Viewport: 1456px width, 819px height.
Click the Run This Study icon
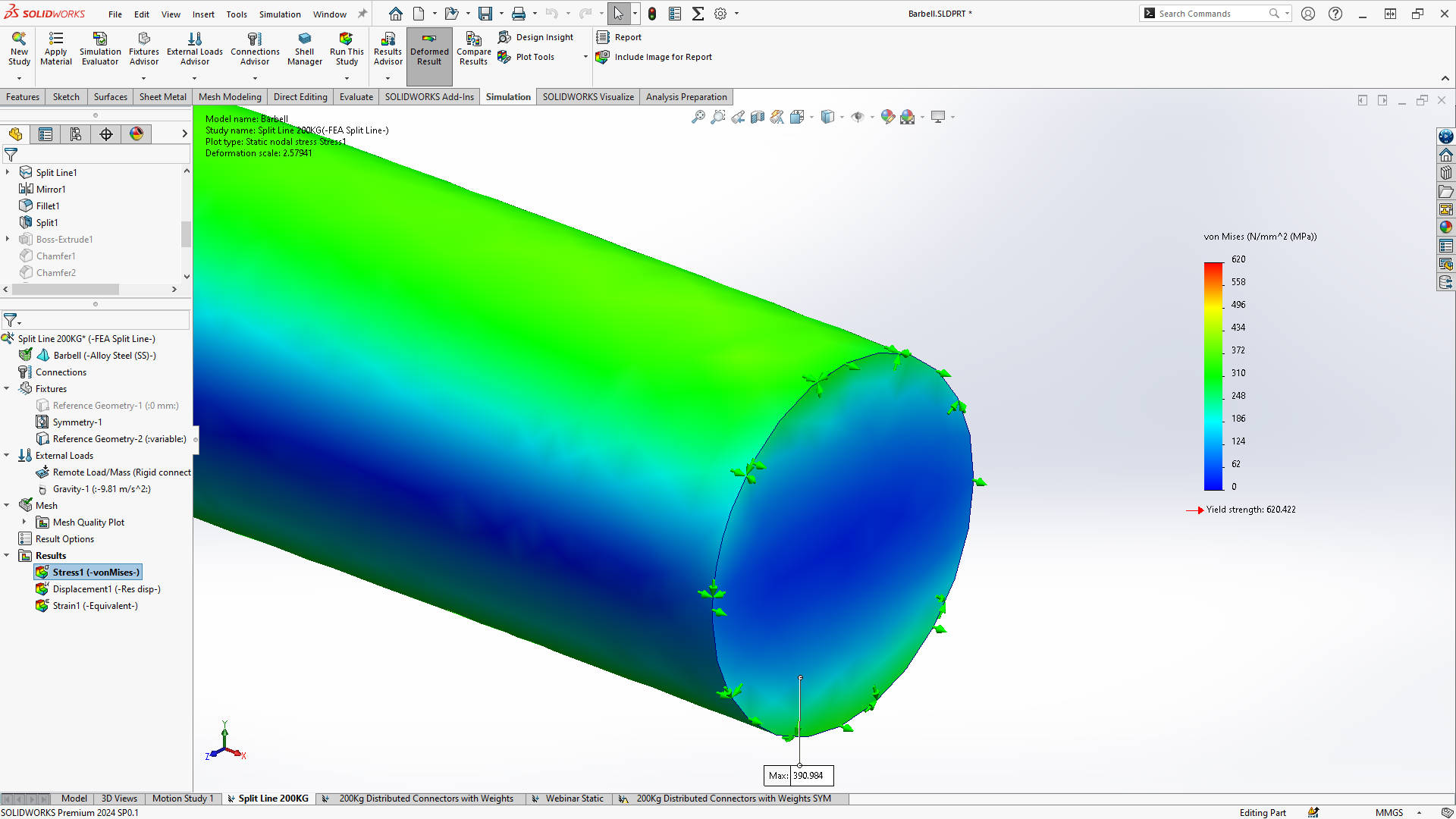[346, 39]
